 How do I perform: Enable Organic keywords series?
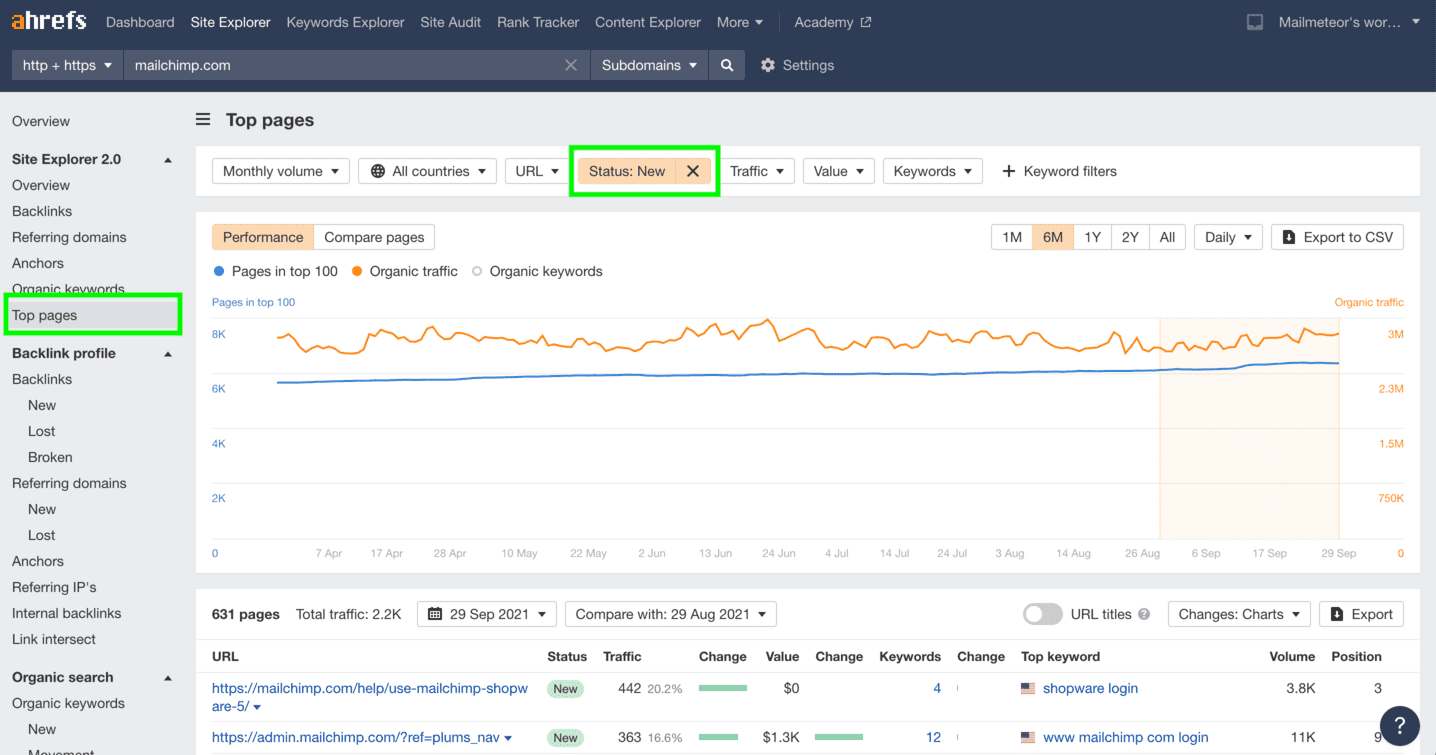pyautogui.click(x=537, y=271)
